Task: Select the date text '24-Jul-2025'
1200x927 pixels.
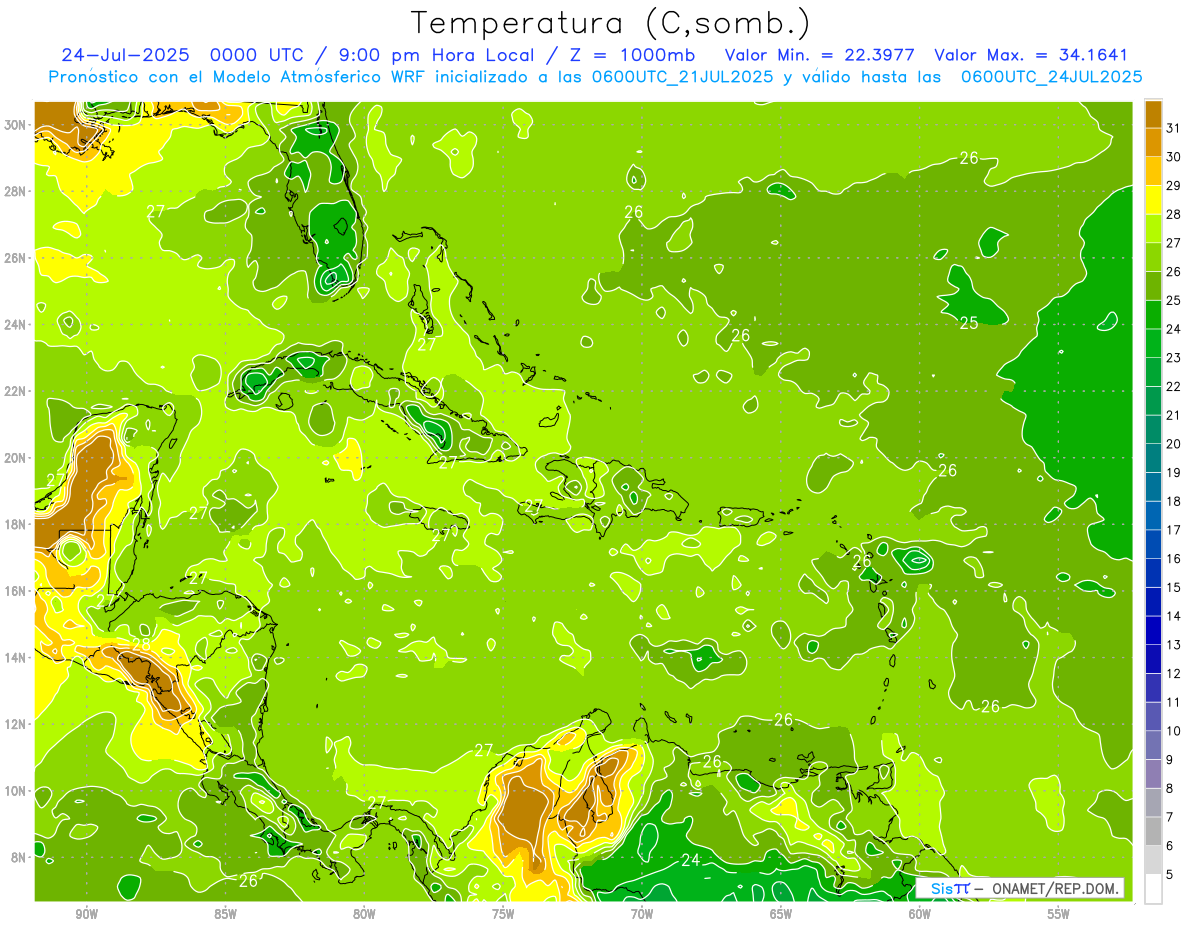Action: pos(126,55)
